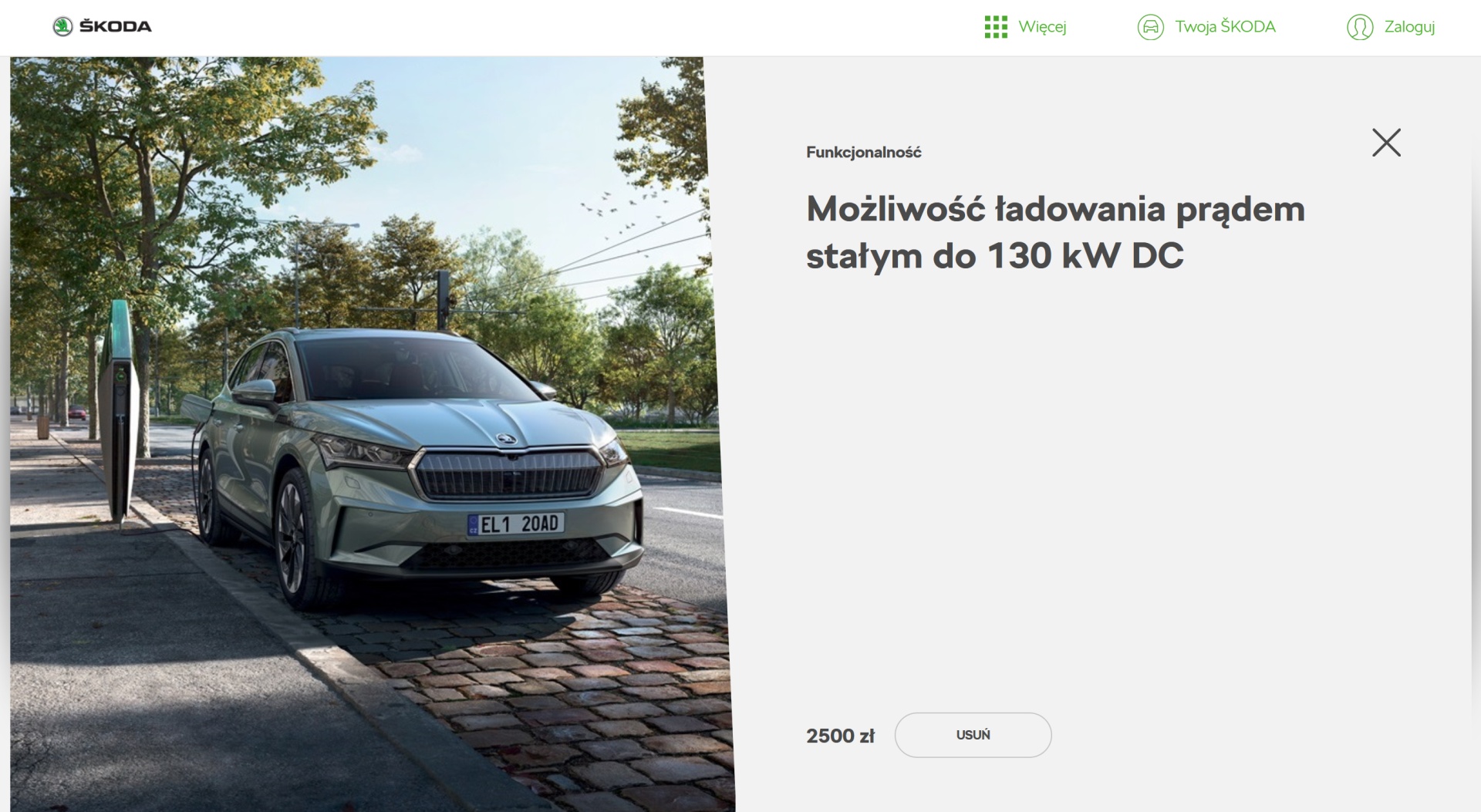Remove the option with the USUŃ button

(973, 735)
